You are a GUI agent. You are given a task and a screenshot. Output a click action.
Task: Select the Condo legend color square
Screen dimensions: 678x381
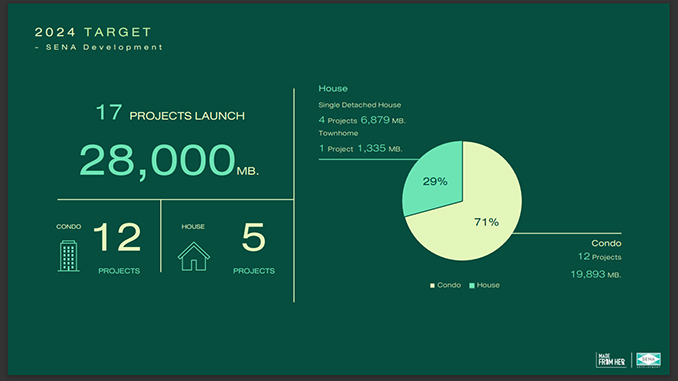432,285
